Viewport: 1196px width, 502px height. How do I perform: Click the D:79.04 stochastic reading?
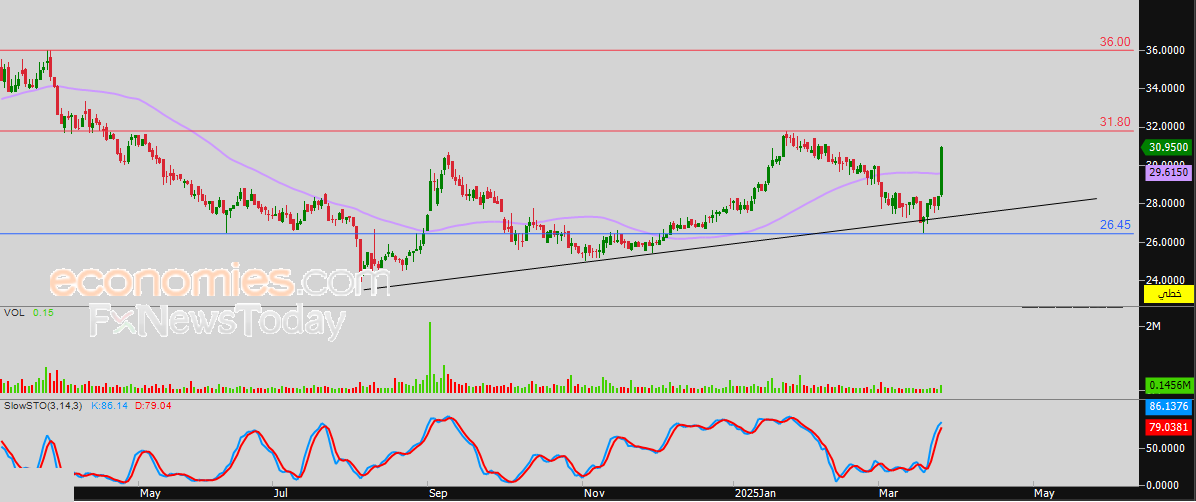tap(153, 405)
